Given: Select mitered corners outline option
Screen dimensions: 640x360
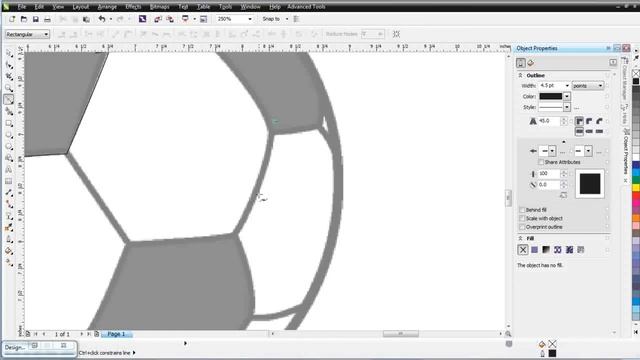Looking at the screenshot, I should (x=579, y=121).
